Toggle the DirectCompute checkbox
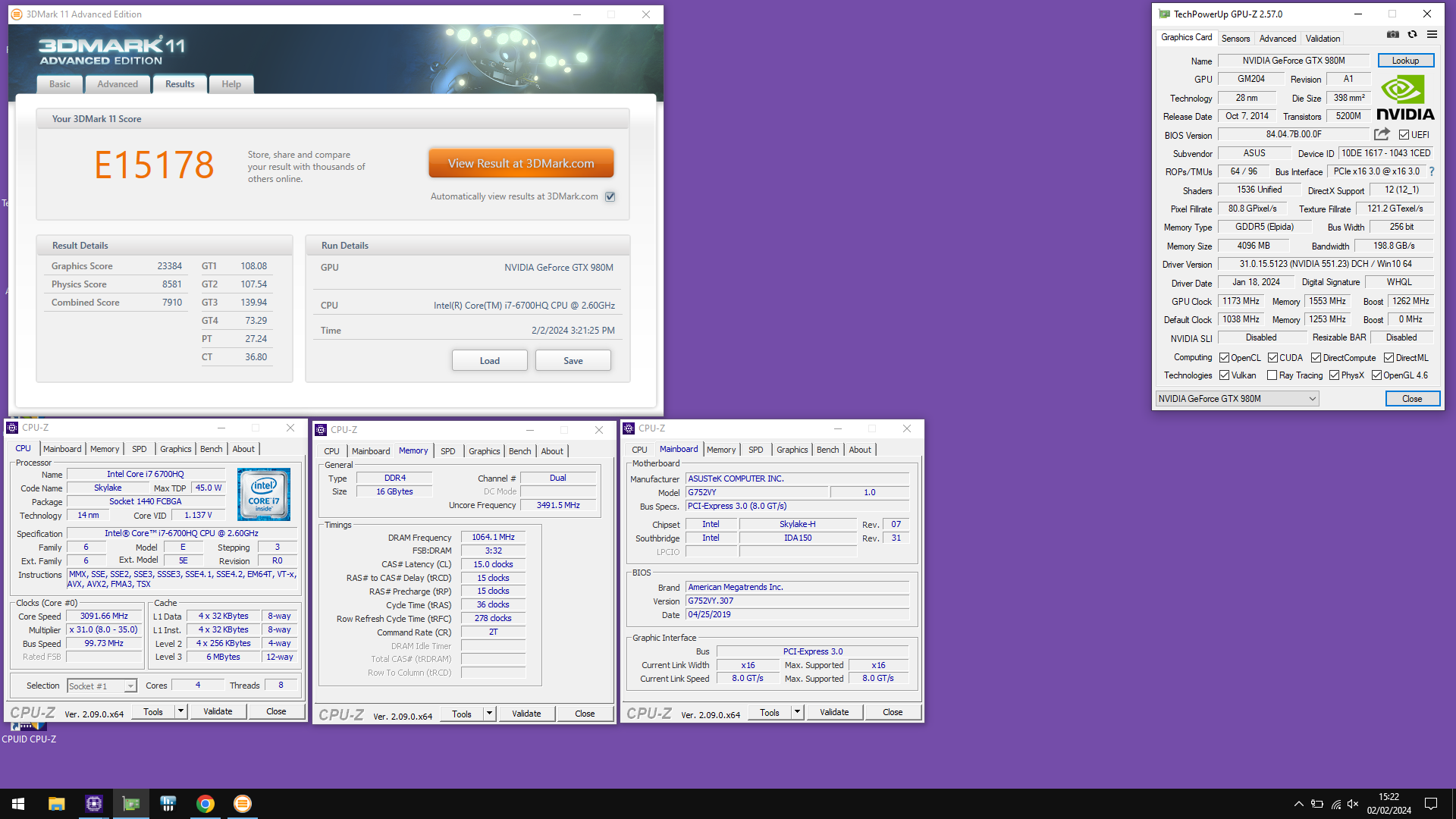 coord(1316,358)
